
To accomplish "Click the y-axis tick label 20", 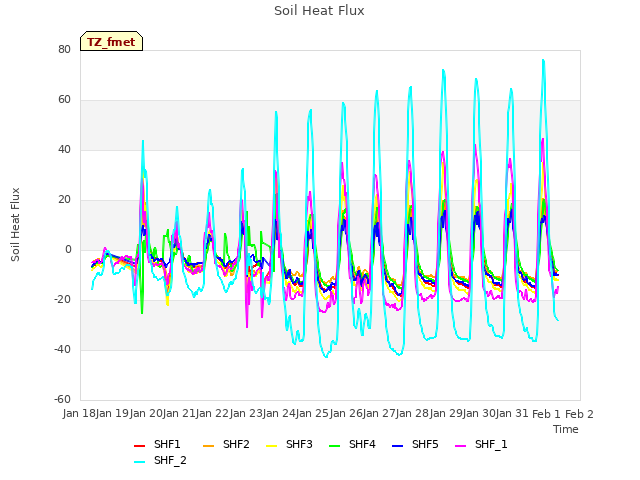I will coord(64,200).
